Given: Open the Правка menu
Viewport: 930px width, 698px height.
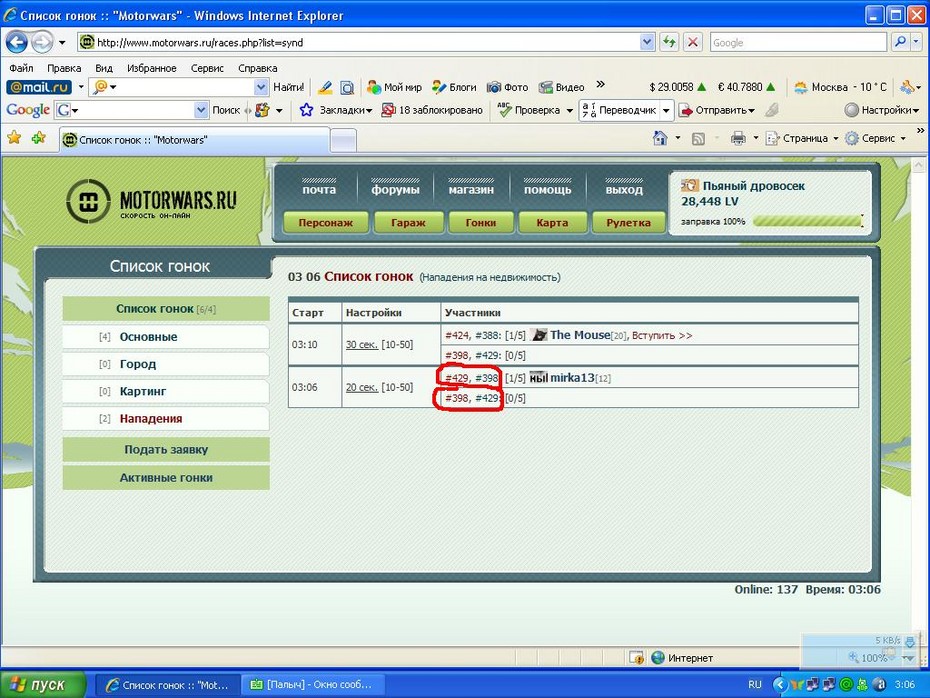Looking at the screenshot, I should 64,68.
